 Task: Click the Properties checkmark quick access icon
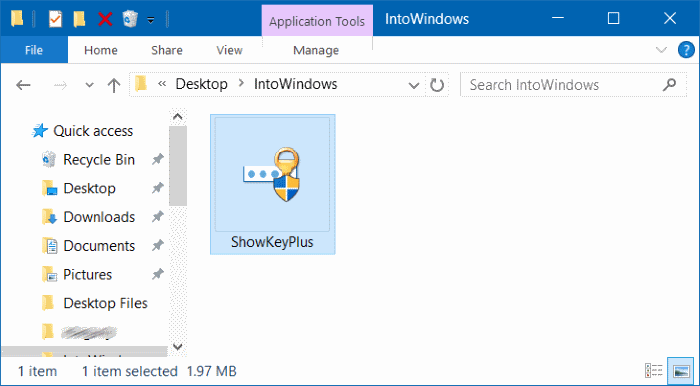point(55,19)
